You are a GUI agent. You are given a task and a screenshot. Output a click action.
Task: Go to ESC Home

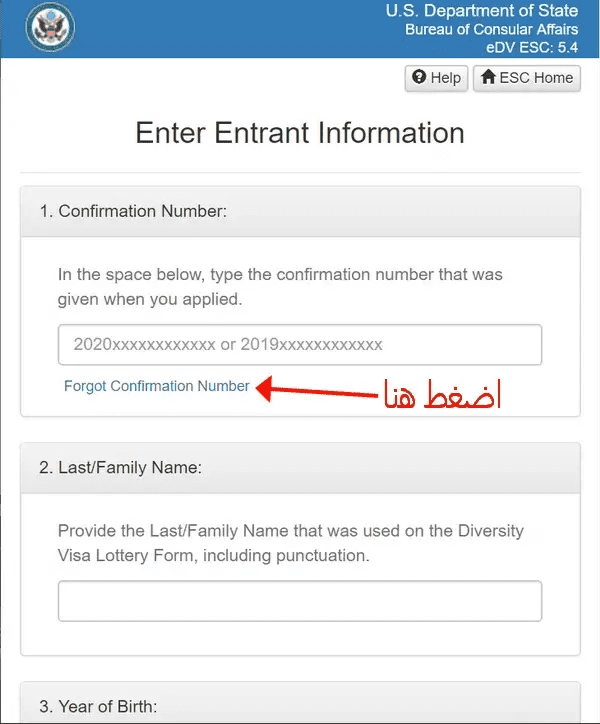click(x=527, y=78)
